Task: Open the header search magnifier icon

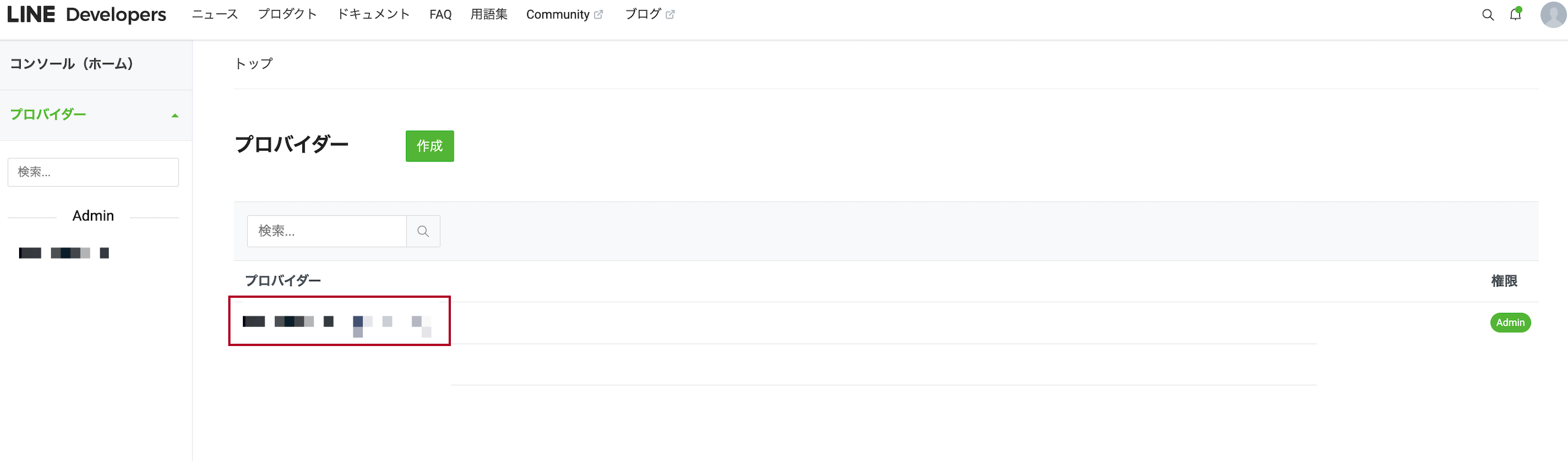Action: (x=1488, y=15)
